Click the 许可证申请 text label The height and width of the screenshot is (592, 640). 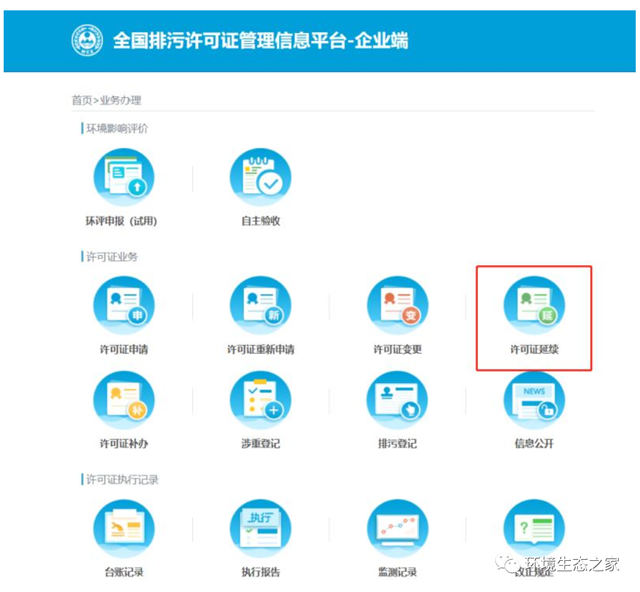coord(124,349)
